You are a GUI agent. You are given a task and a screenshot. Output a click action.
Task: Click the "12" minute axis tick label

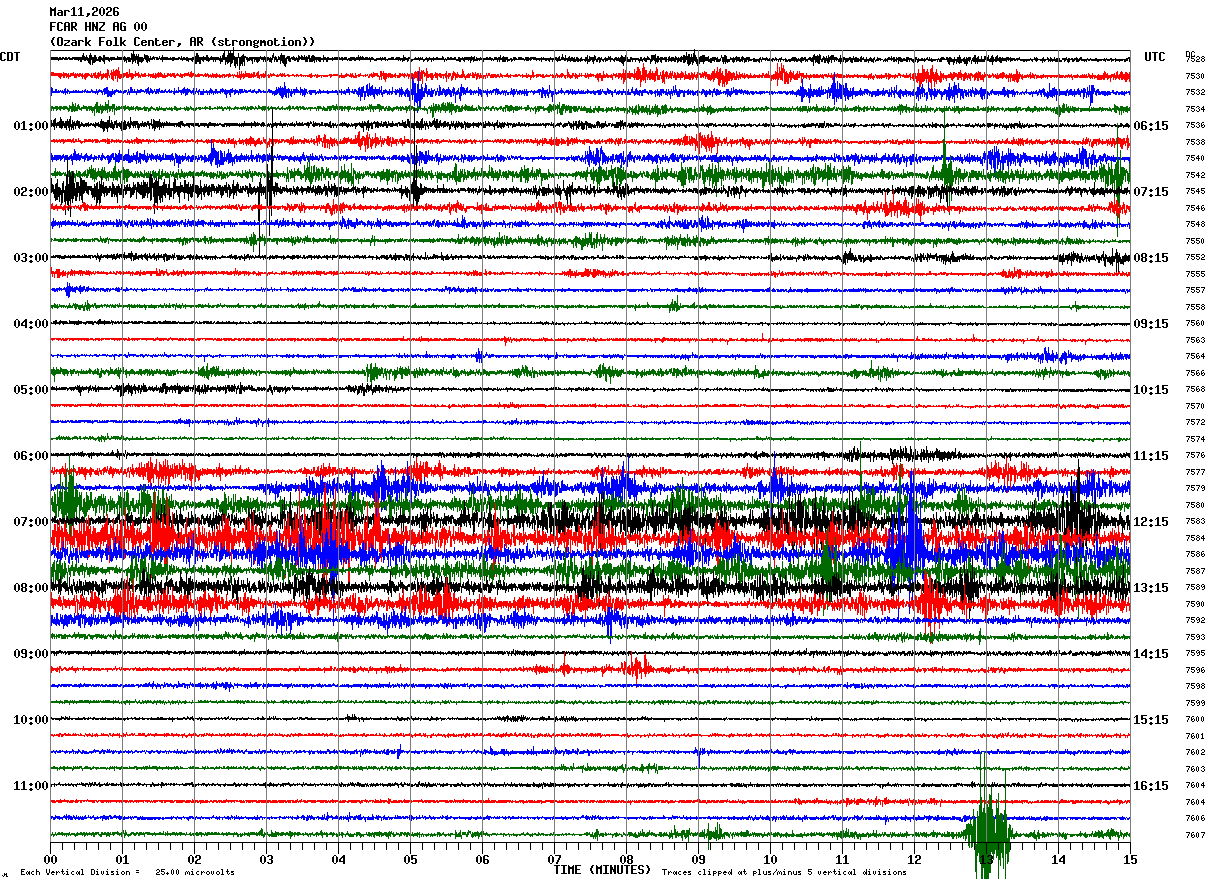click(x=914, y=859)
